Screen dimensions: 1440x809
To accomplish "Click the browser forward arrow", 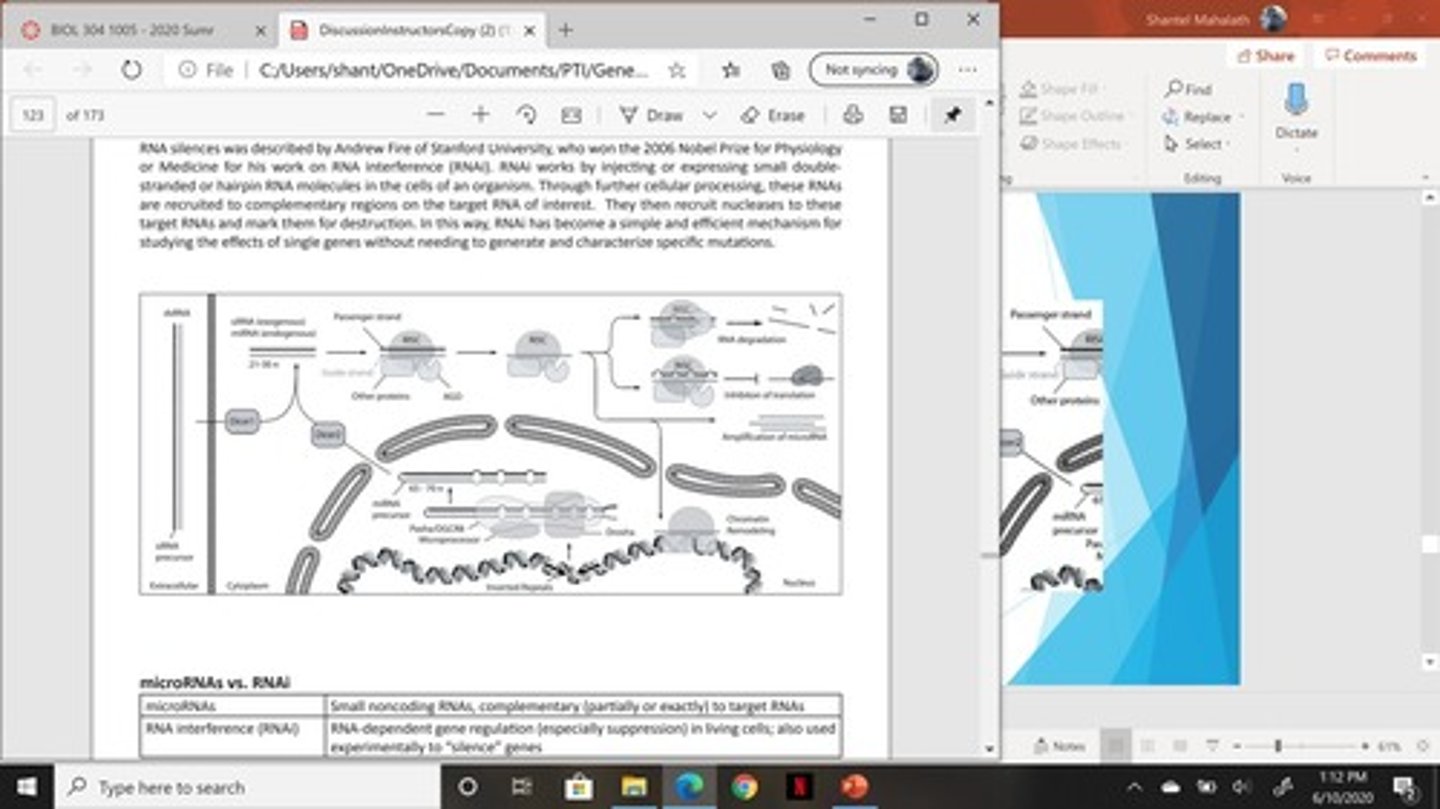I will (82, 70).
